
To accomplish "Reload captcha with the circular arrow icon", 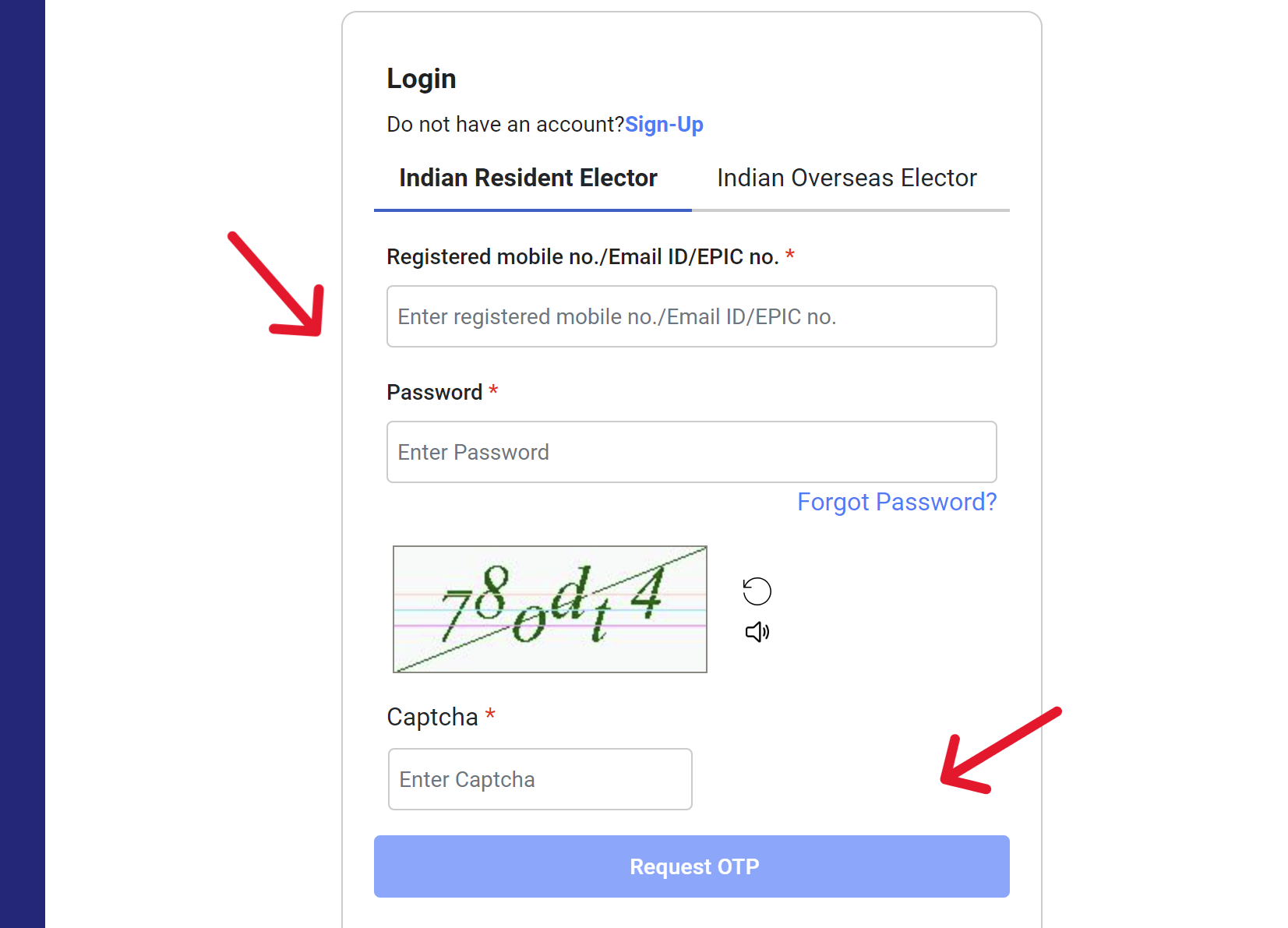I will 757,591.
